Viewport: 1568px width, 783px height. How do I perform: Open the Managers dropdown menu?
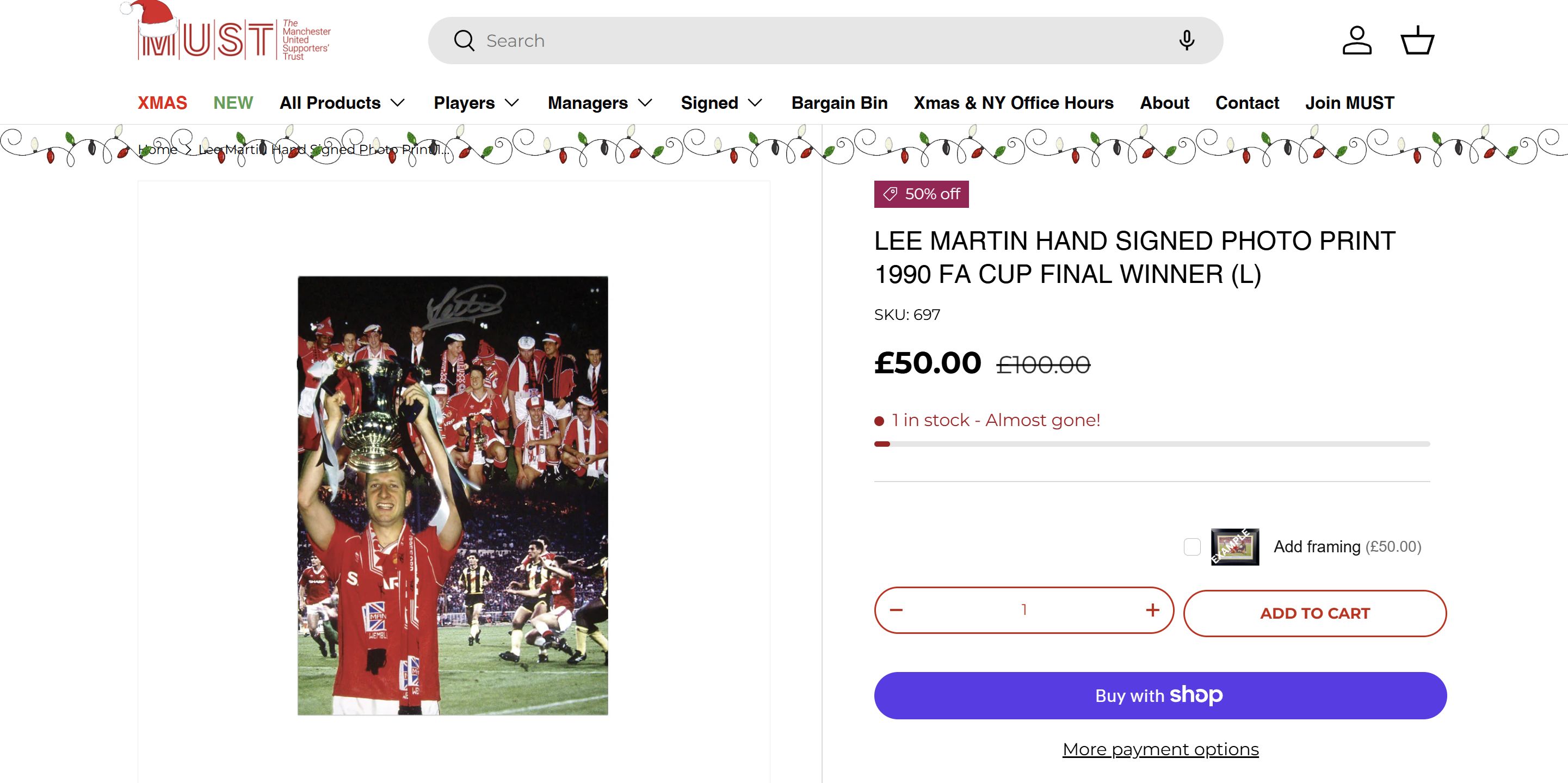600,103
